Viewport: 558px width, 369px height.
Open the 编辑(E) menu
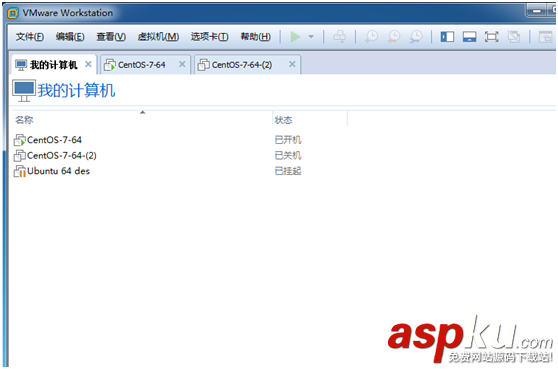pos(70,37)
